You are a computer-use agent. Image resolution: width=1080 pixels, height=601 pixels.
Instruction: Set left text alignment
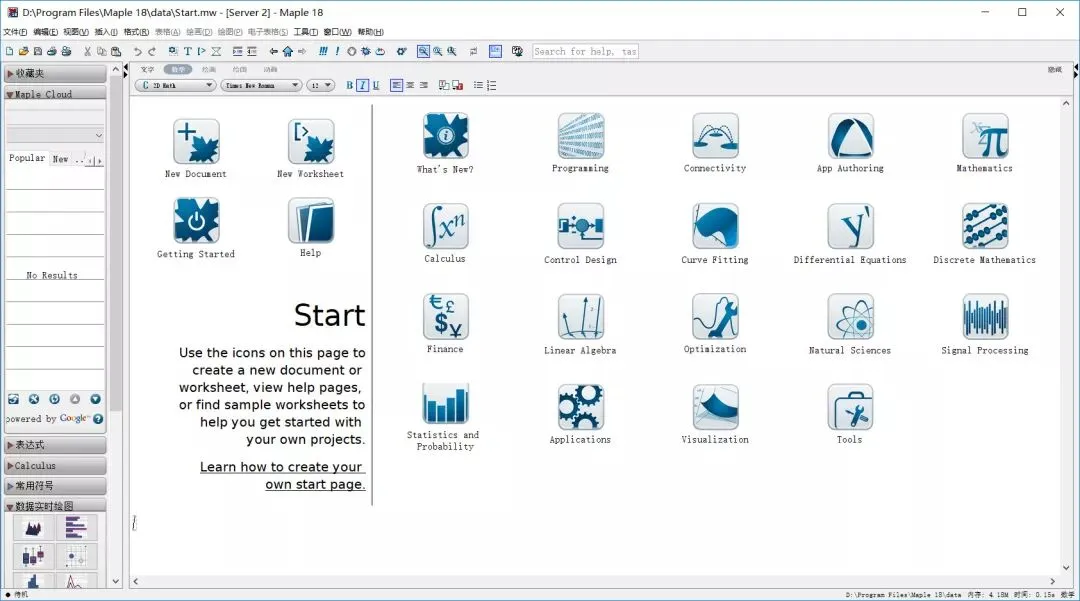[396, 85]
